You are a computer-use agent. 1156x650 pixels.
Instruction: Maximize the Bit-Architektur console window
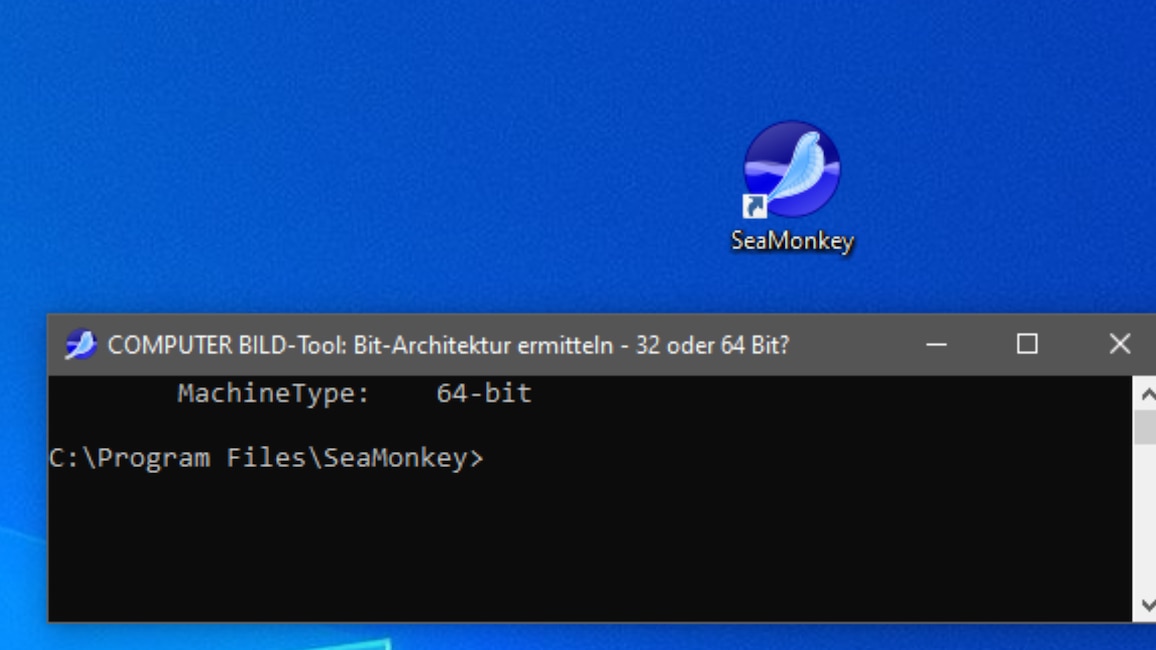pyautogui.click(x=1027, y=345)
